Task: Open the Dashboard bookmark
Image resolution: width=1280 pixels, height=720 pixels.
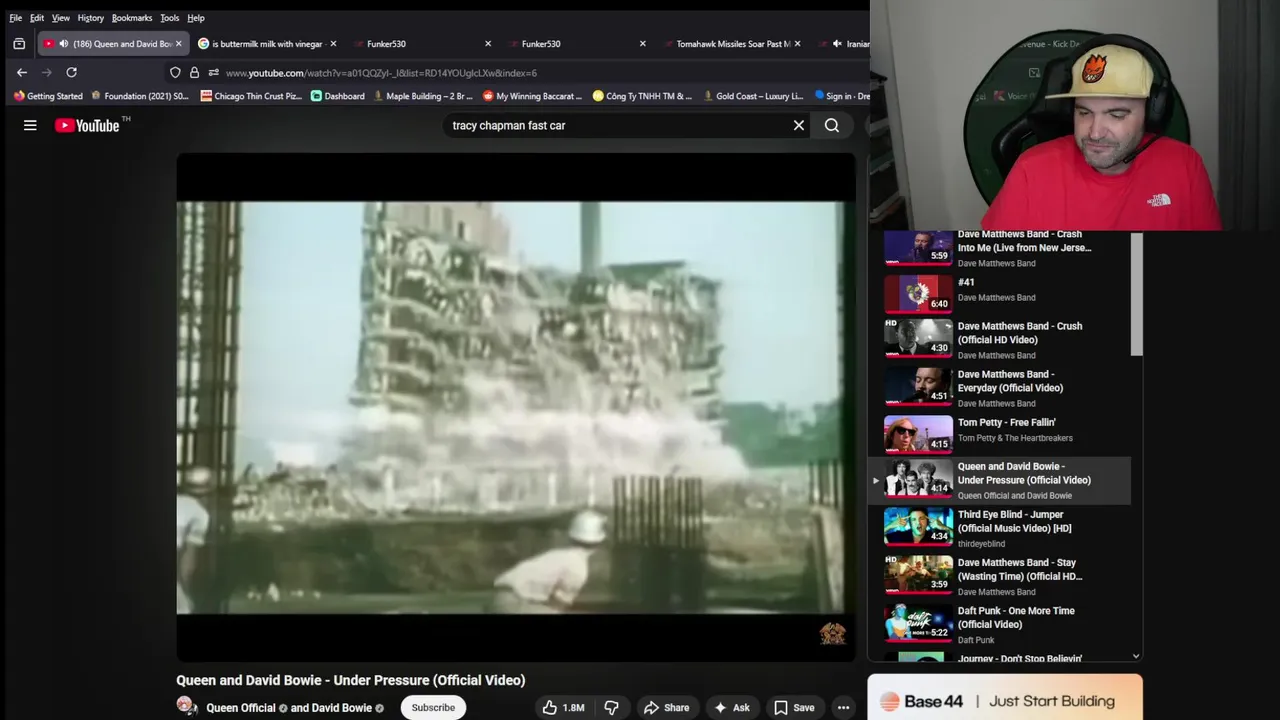Action: coord(338,96)
